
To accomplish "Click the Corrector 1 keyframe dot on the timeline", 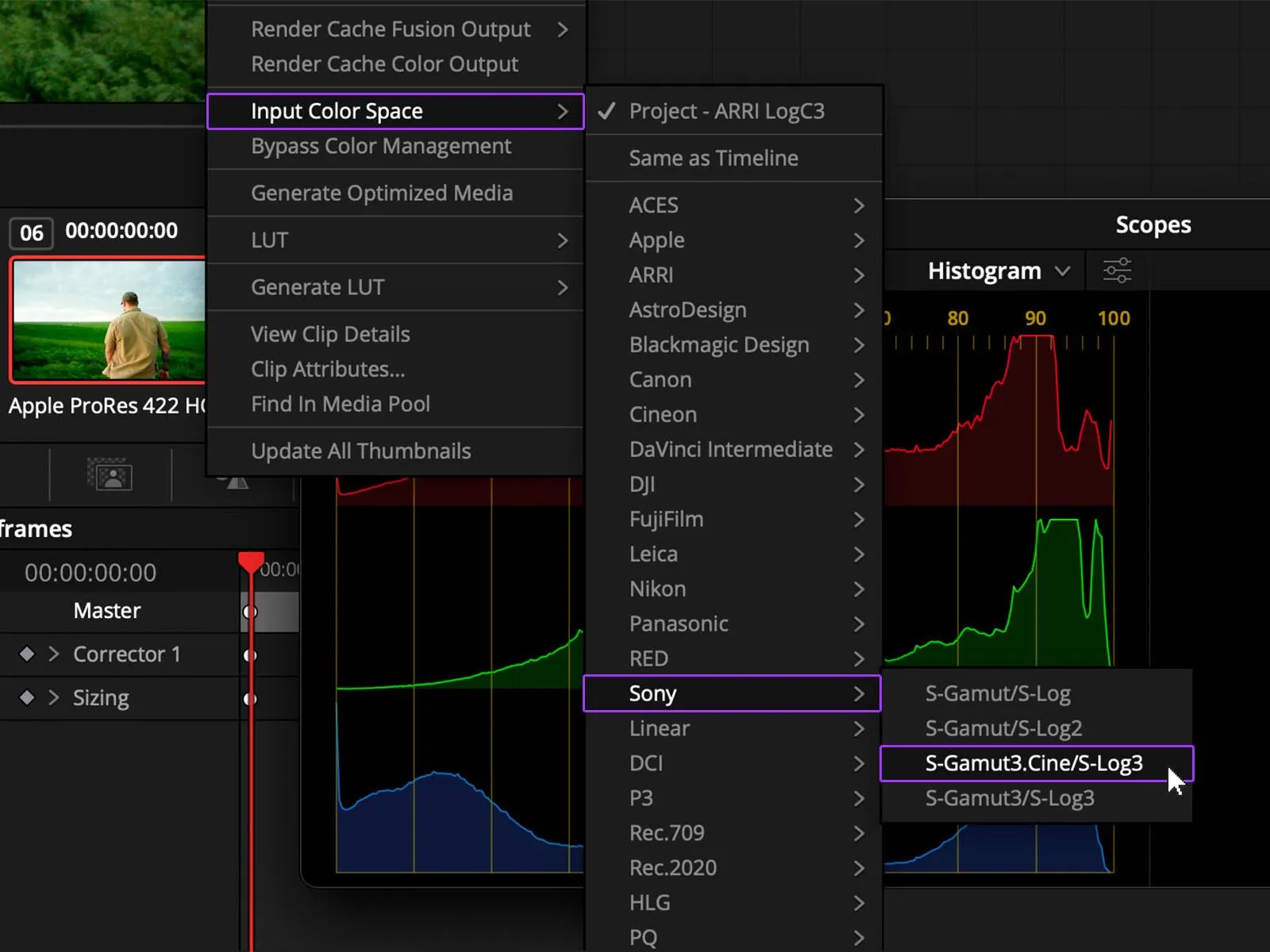I will click(250, 655).
